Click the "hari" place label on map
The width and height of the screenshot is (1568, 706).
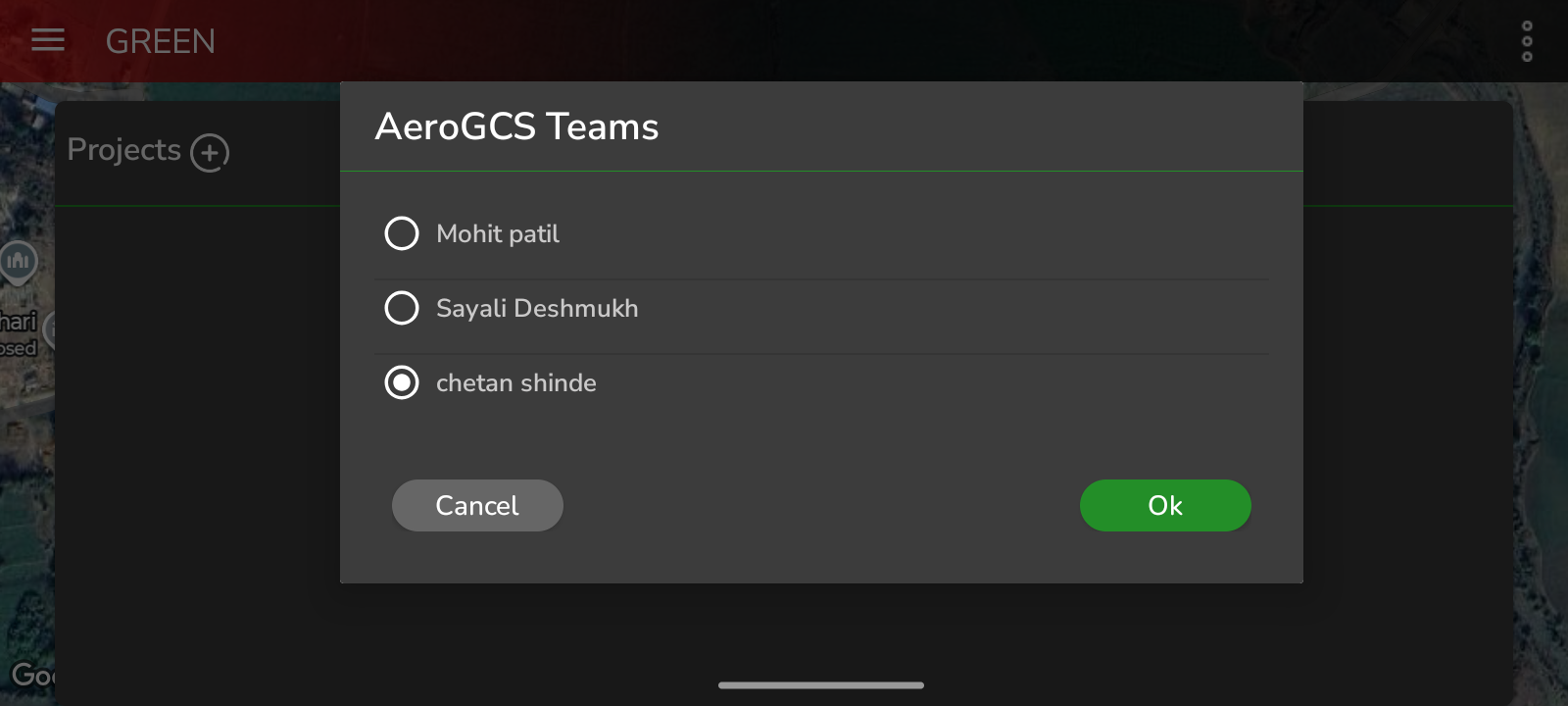[x=18, y=322]
